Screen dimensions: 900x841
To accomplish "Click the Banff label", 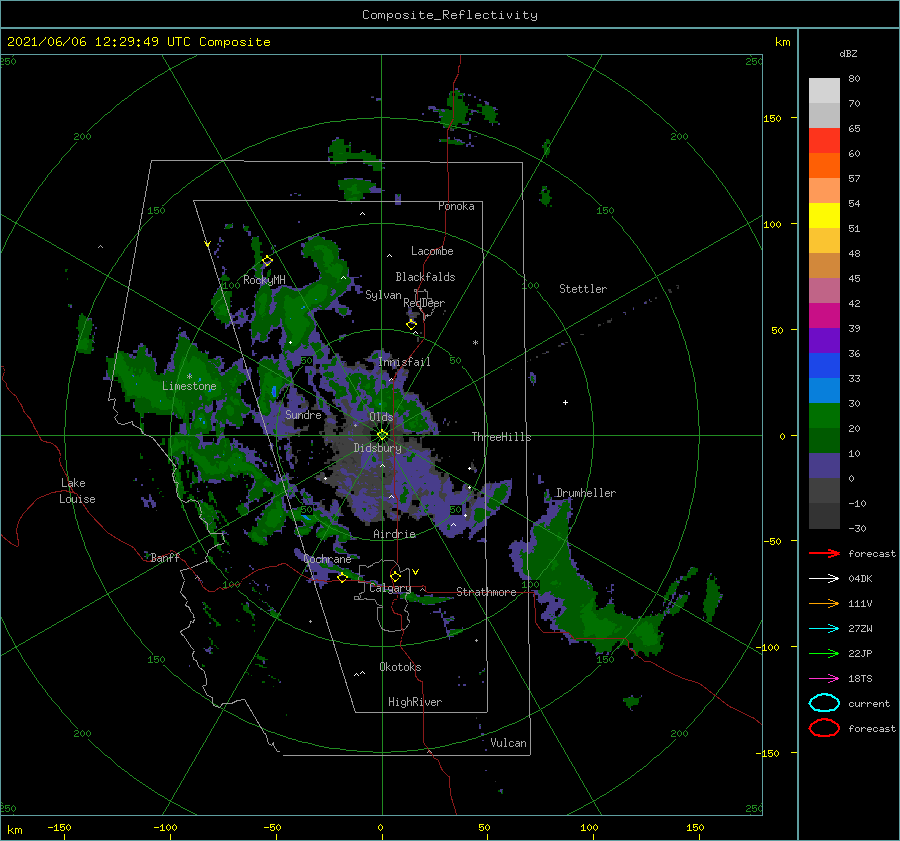I will [x=165, y=557].
